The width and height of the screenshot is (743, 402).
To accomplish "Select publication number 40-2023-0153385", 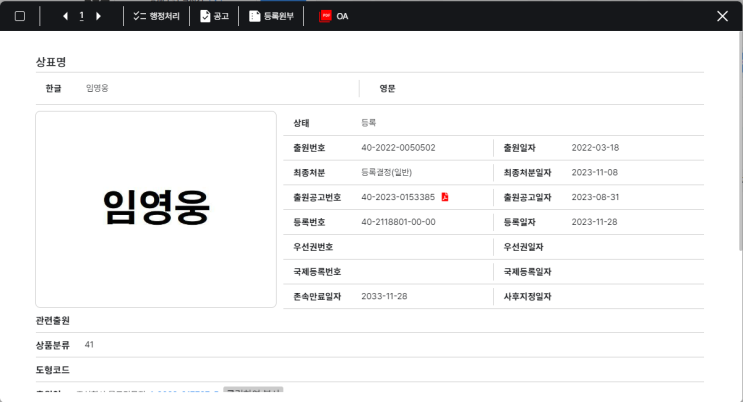I will [x=398, y=197].
